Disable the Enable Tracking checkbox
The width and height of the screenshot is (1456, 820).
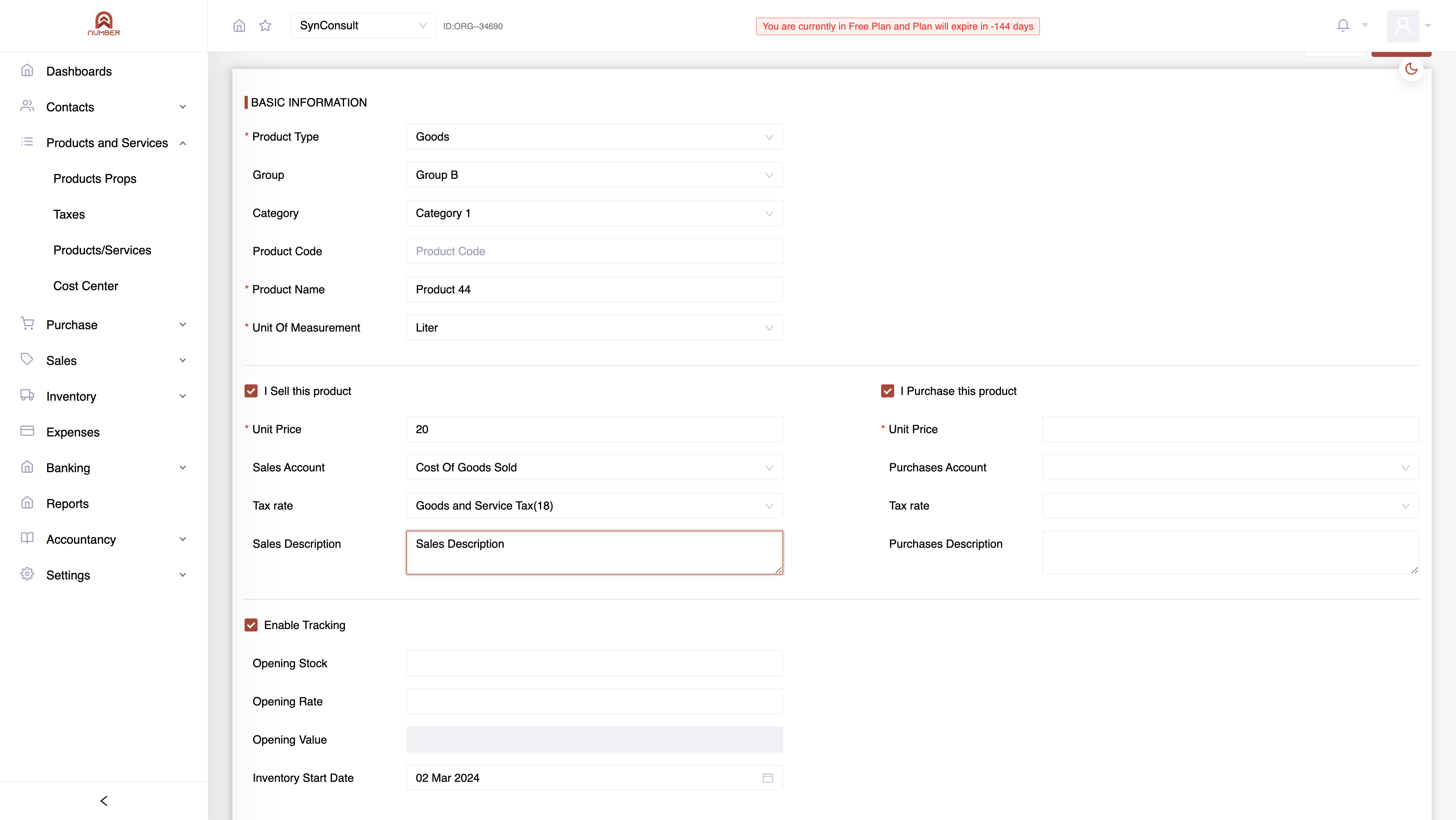click(x=251, y=625)
